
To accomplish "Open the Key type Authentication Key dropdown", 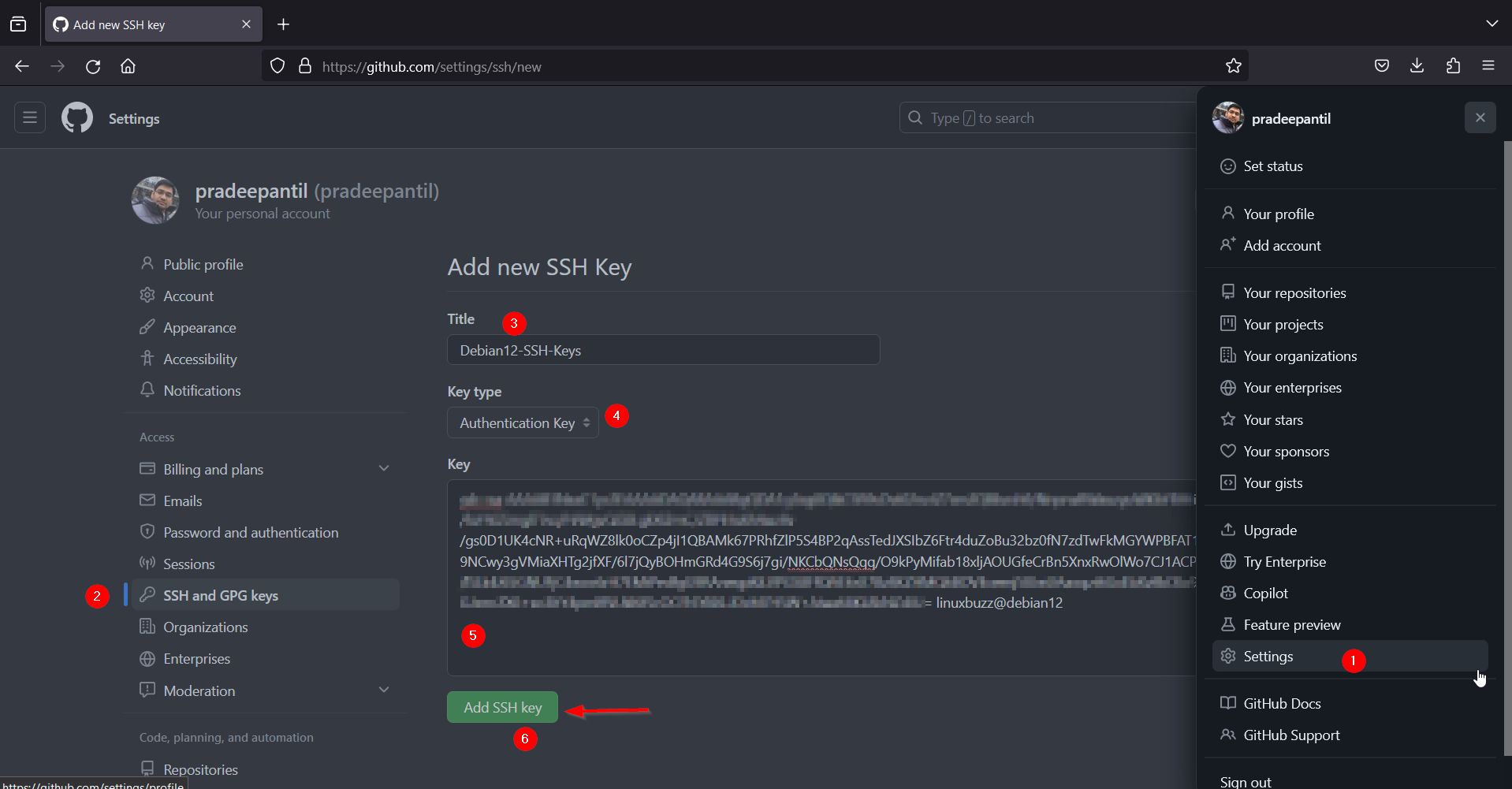I will [523, 422].
